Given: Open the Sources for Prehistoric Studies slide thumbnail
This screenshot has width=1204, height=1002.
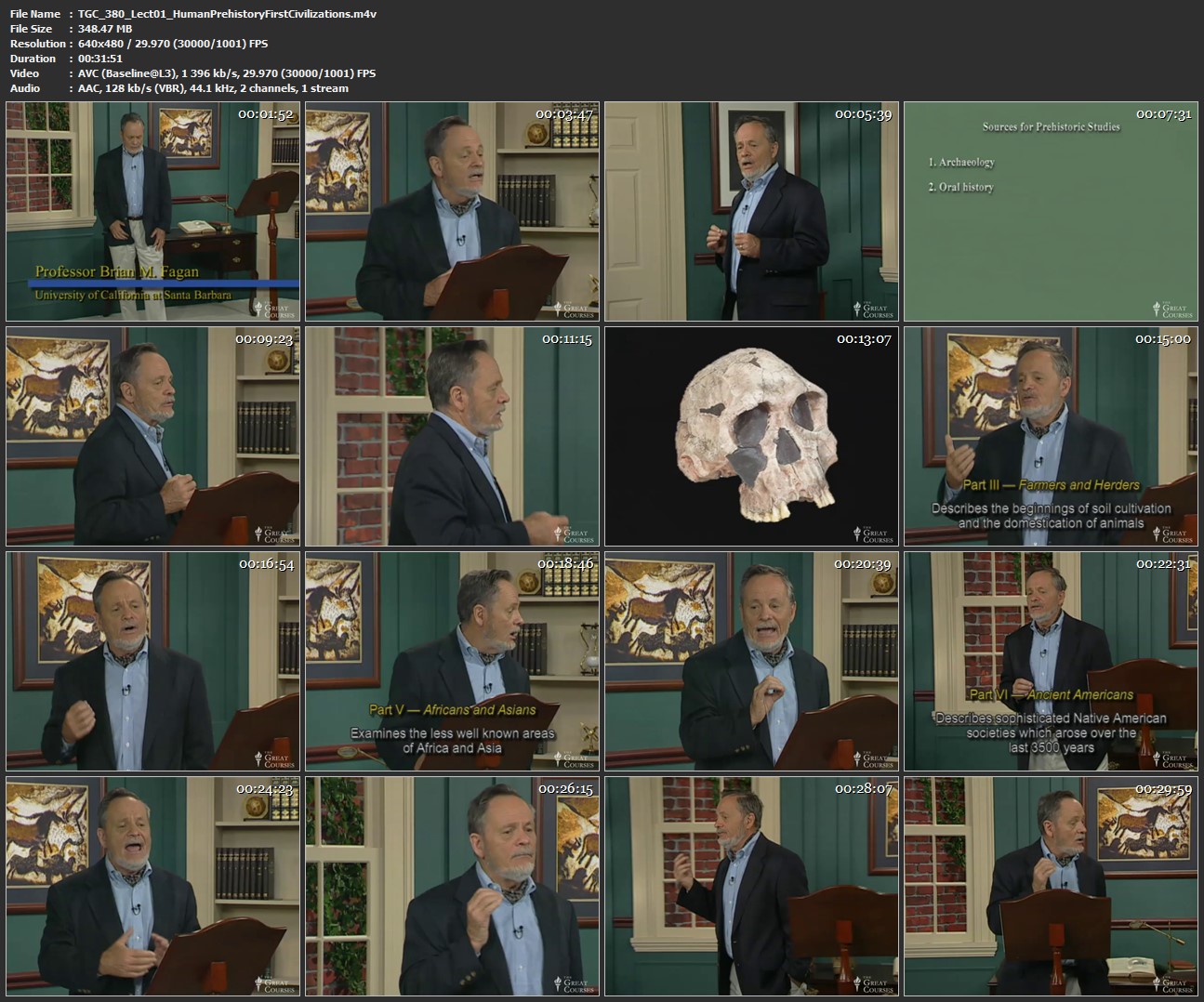Looking at the screenshot, I should click(x=1051, y=212).
